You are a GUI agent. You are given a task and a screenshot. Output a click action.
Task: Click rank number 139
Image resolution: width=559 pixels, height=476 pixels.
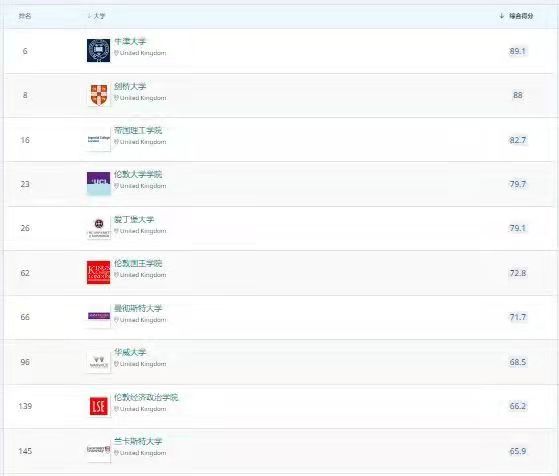pyautogui.click(x=25, y=406)
